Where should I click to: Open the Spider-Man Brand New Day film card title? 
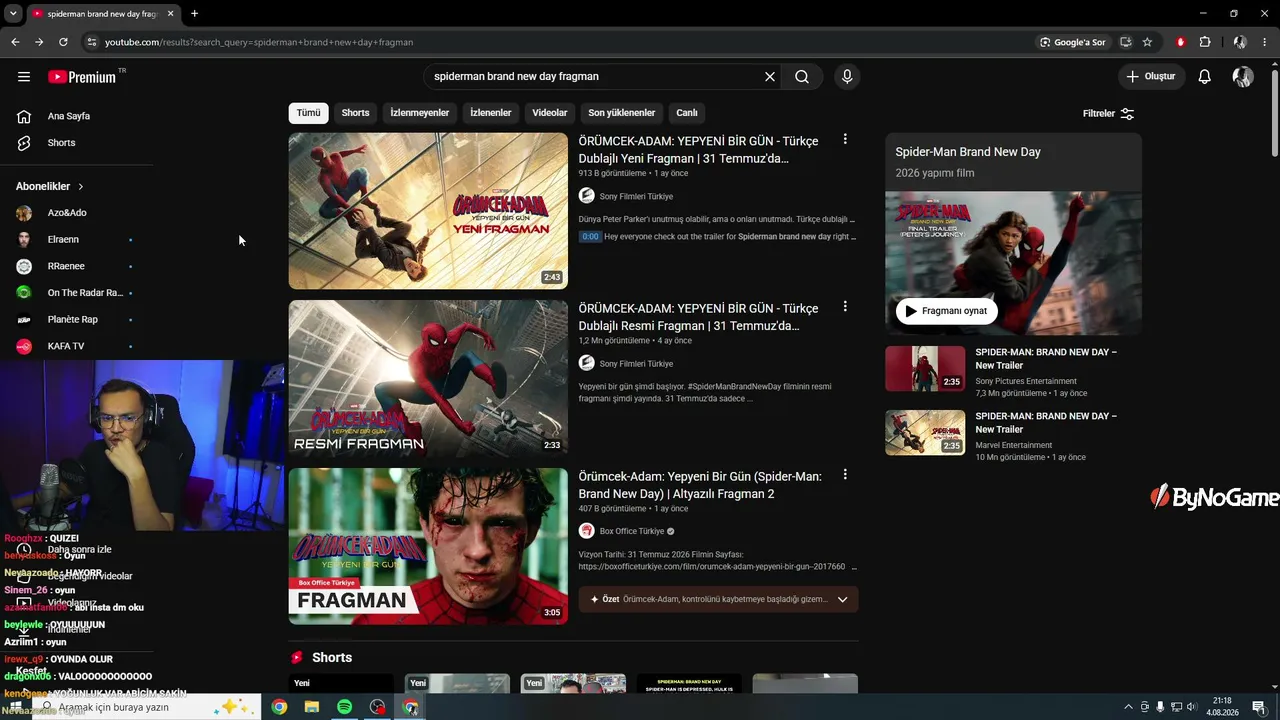click(968, 152)
